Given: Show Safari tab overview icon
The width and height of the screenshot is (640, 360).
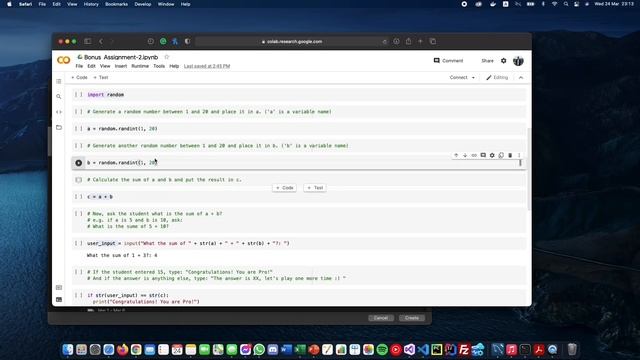Looking at the screenshot, I should 433,41.
